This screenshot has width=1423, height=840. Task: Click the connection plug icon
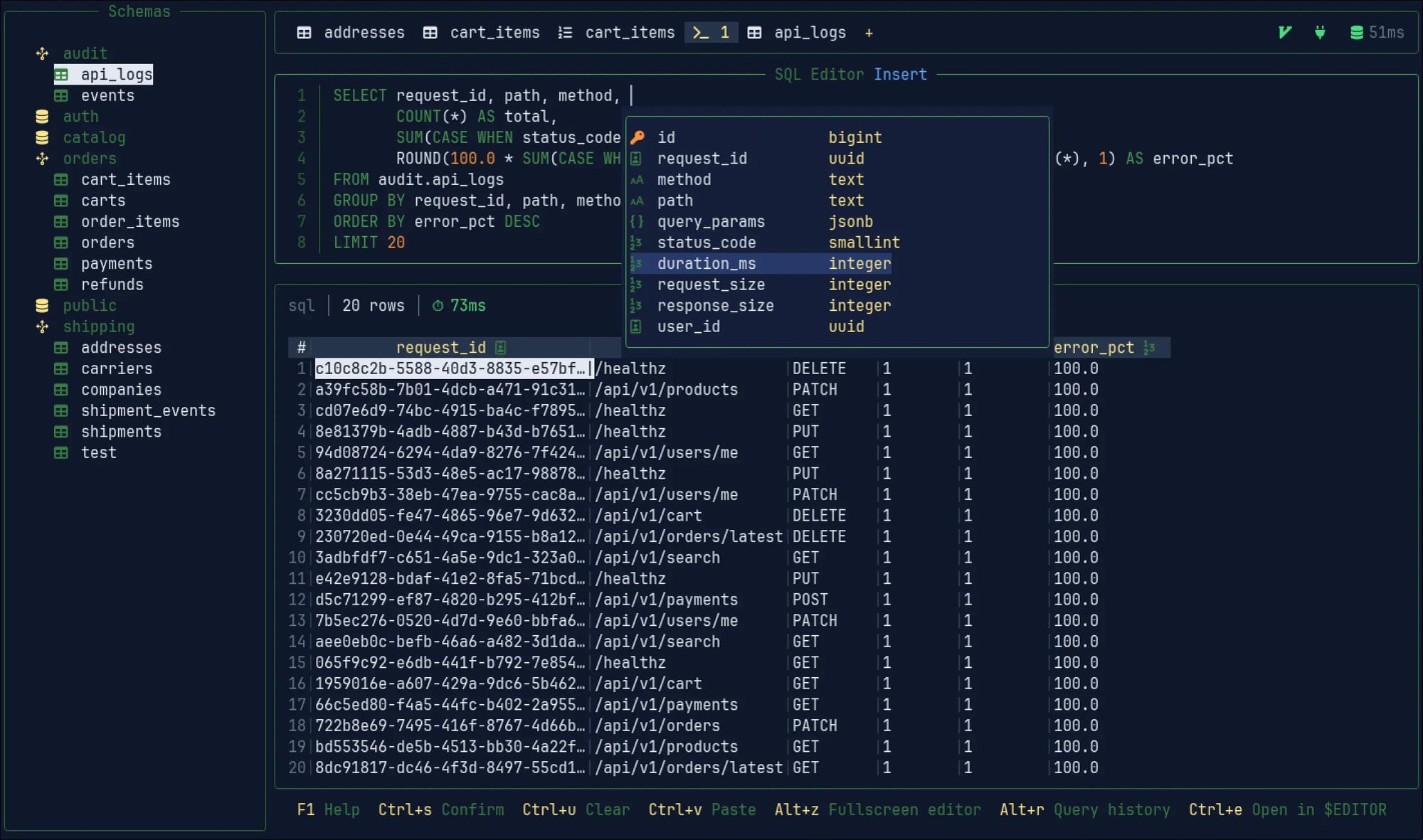pyautogui.click(x=1320, y=32)
